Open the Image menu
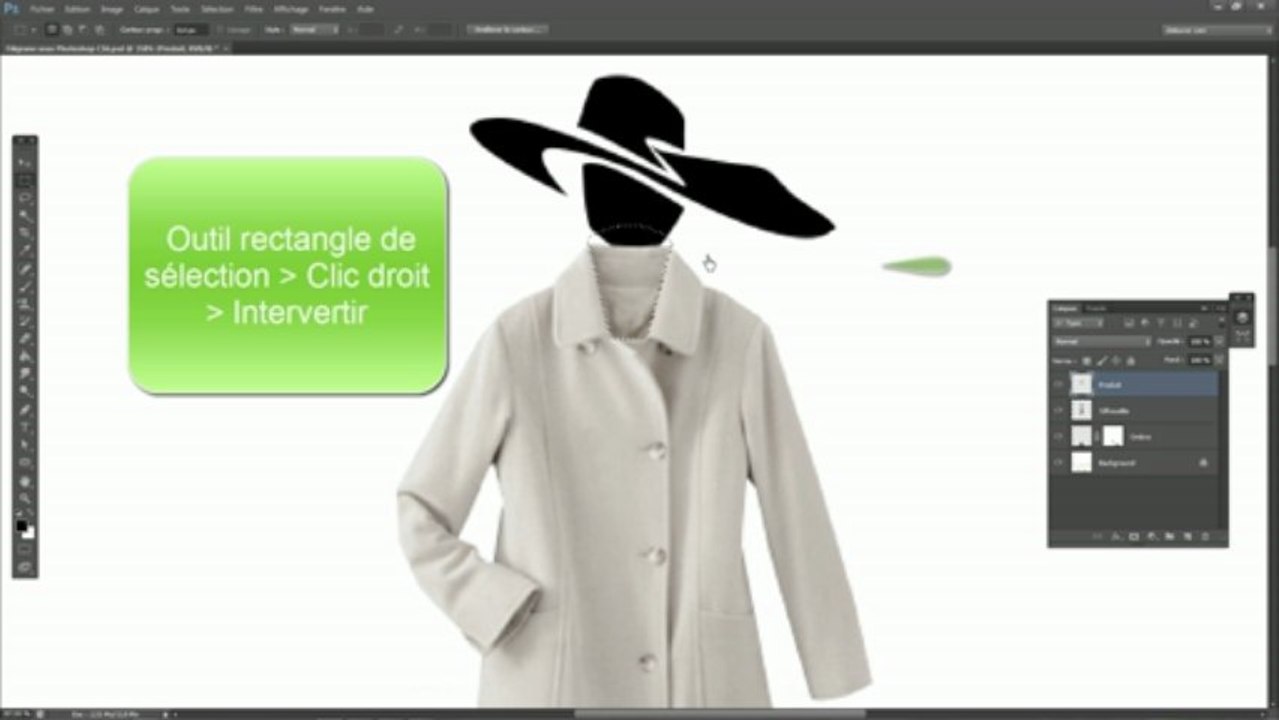 tap(111, 9)
